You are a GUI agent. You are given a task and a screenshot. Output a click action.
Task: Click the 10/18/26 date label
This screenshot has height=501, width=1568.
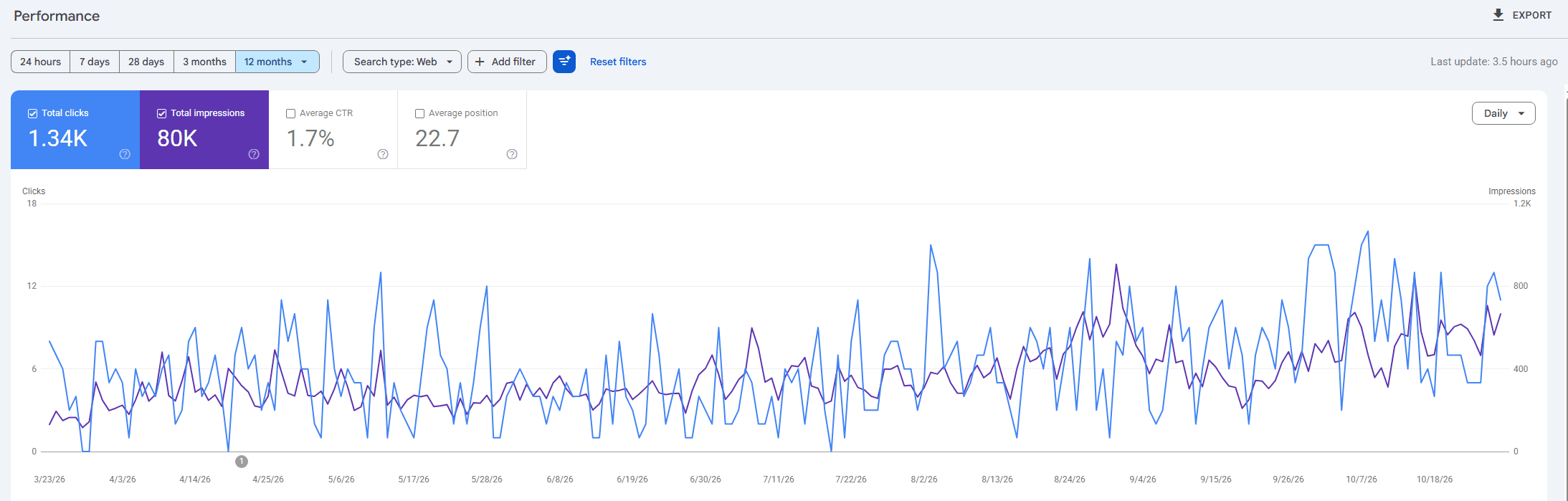pyautogui.click(x=1435, y=479)
